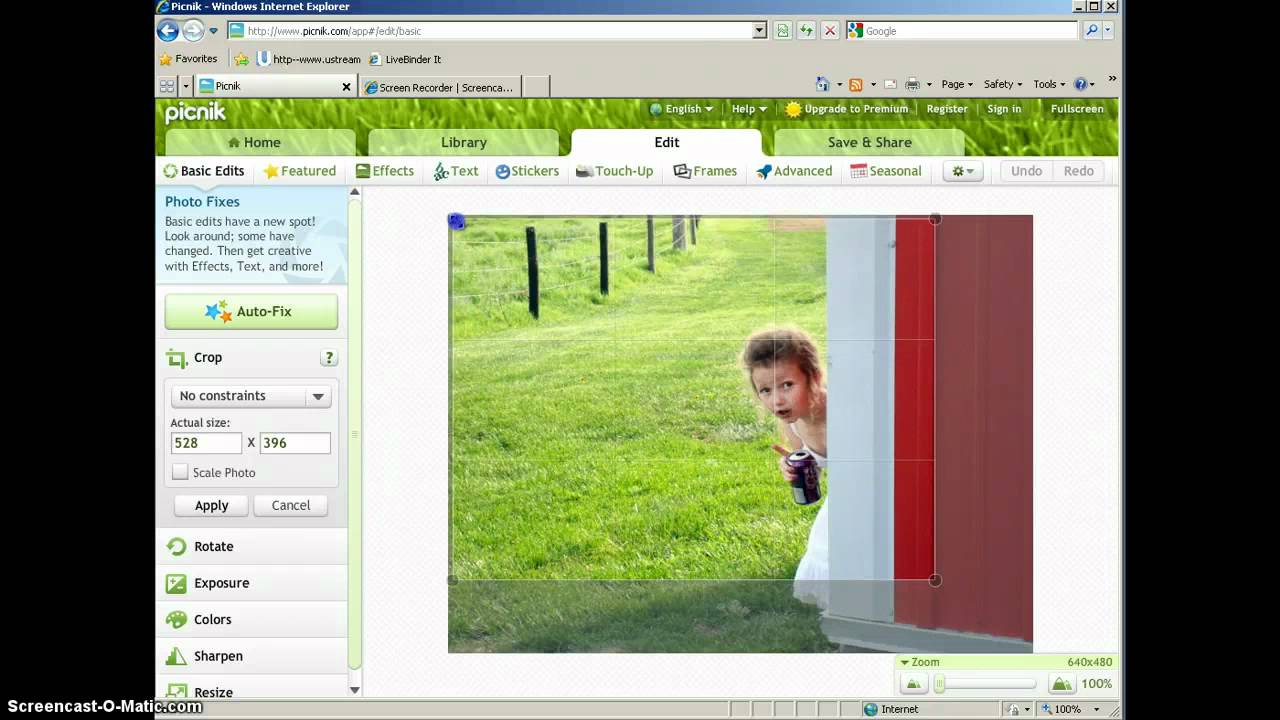The image size is (1280, 720).
Task: Open the Picnik Help dropdown
Action: (x=749, y=109)
